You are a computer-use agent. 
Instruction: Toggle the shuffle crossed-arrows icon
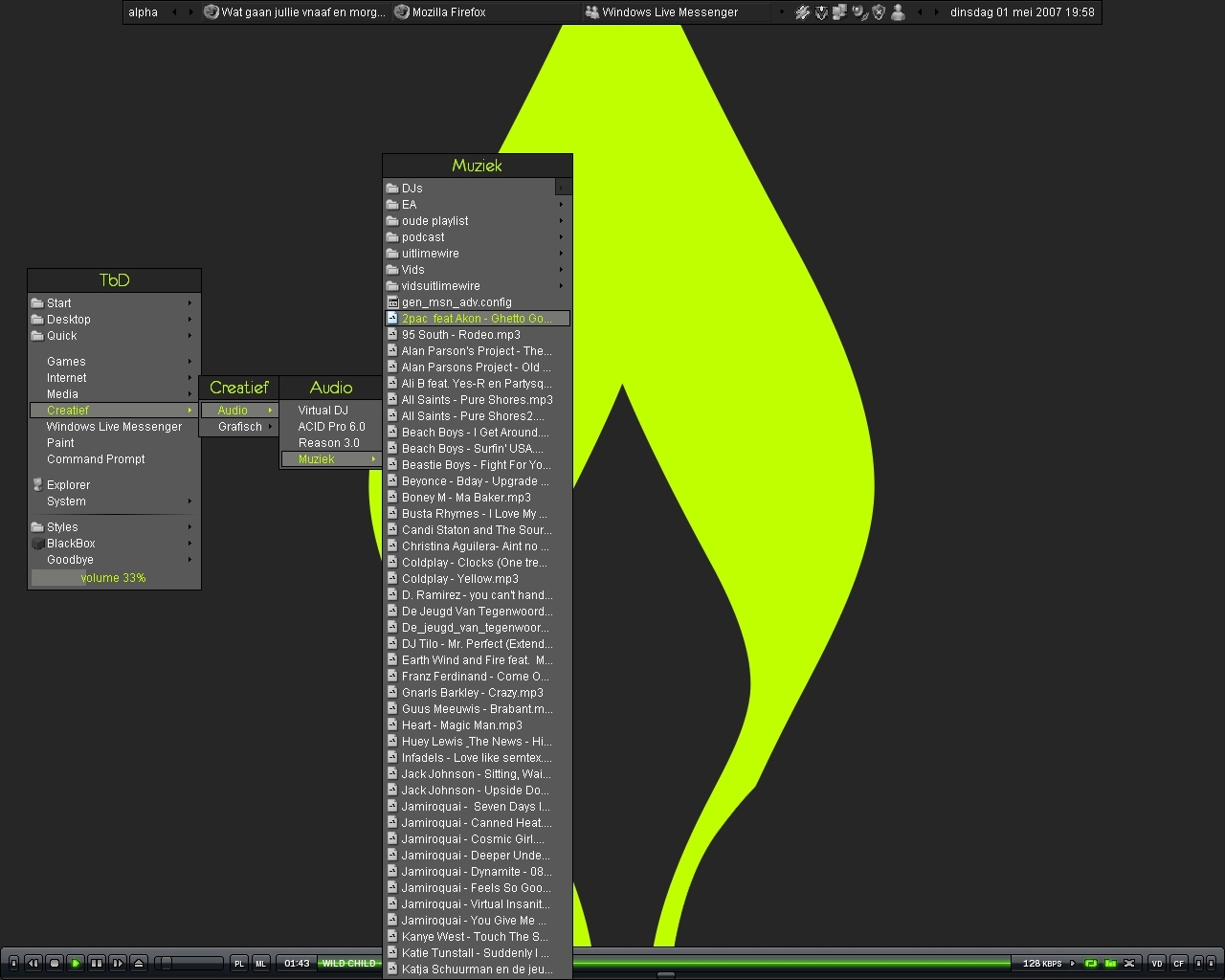[1129, 963]
